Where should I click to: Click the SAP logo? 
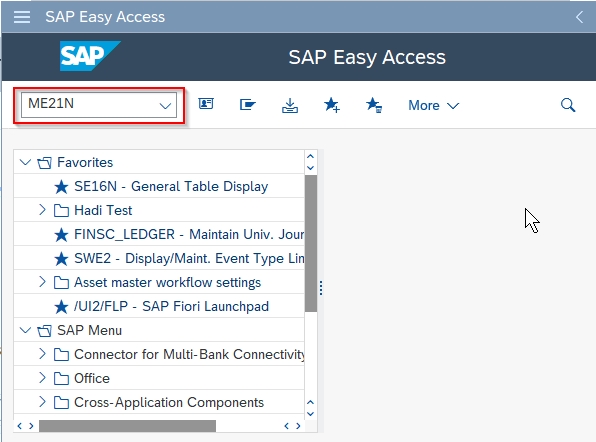90,56
